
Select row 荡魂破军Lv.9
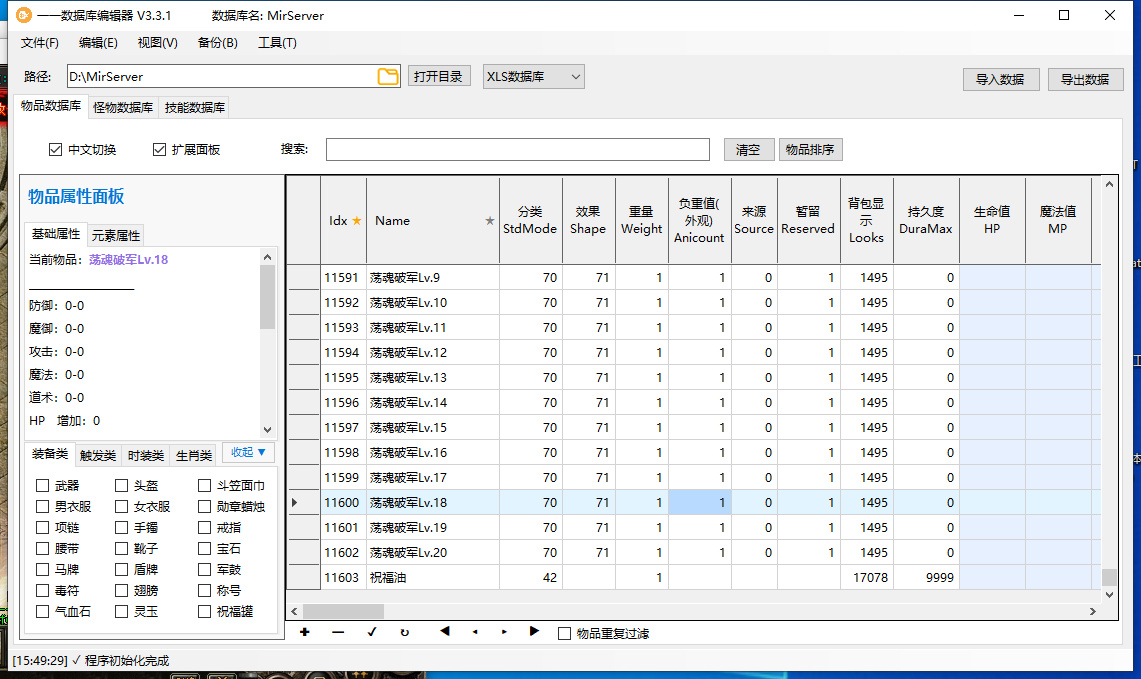[693, 277]
